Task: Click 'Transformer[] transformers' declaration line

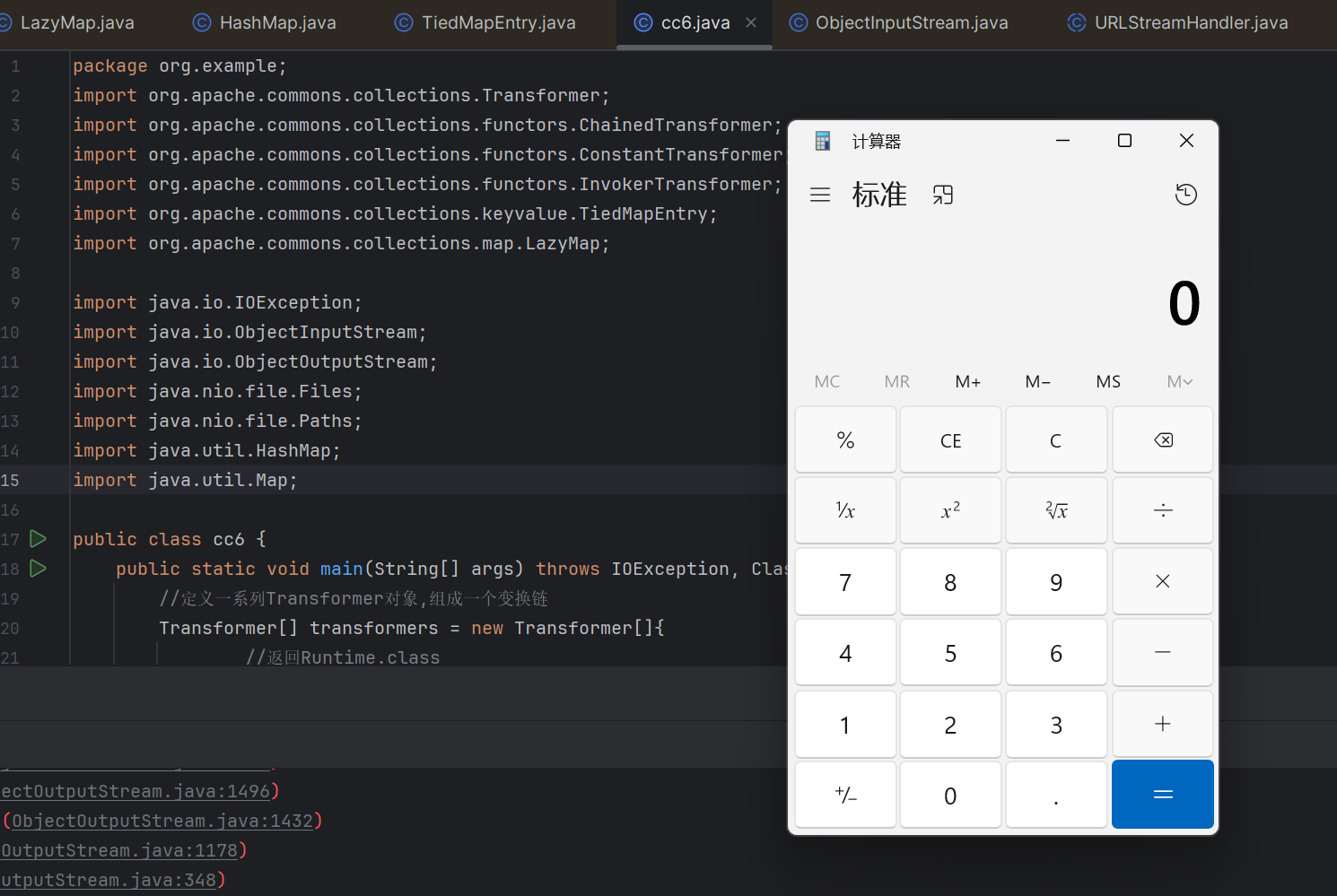Action: pos(412,629)
